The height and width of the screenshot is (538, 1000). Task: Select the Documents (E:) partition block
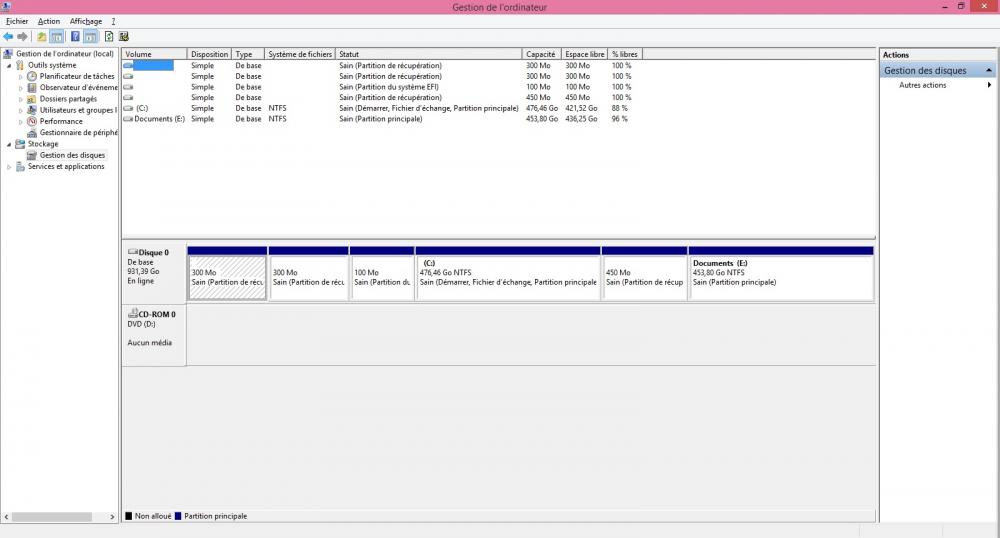click(x=780, y=277)
